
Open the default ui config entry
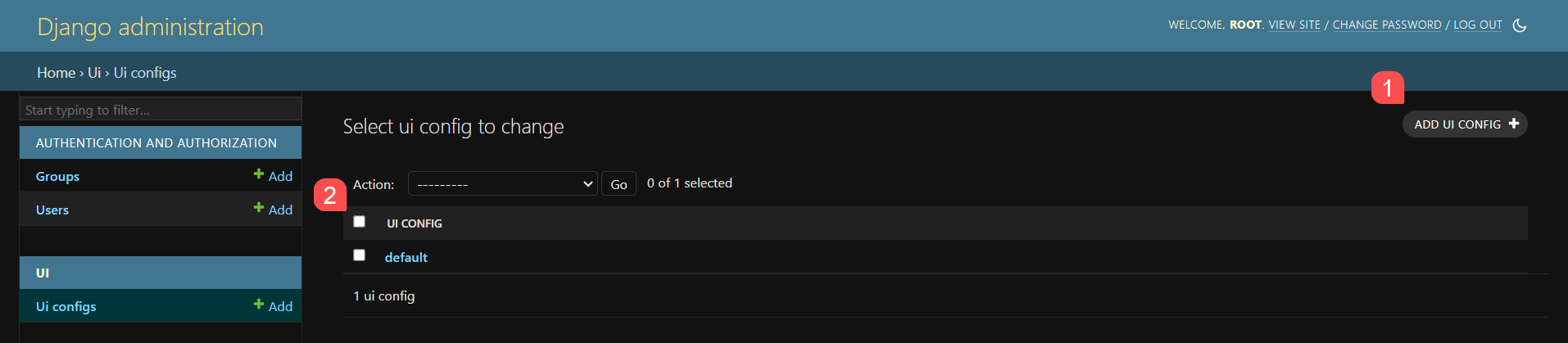pos(406,257)
